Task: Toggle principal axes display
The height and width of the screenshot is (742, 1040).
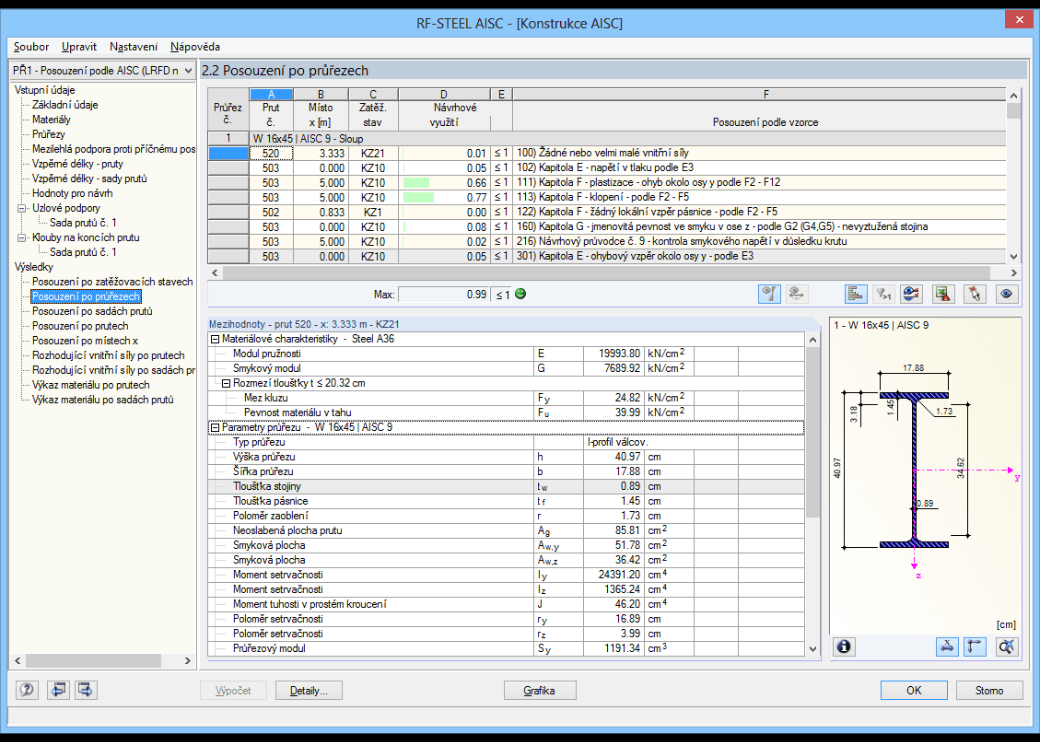Action: coord(975,647)
